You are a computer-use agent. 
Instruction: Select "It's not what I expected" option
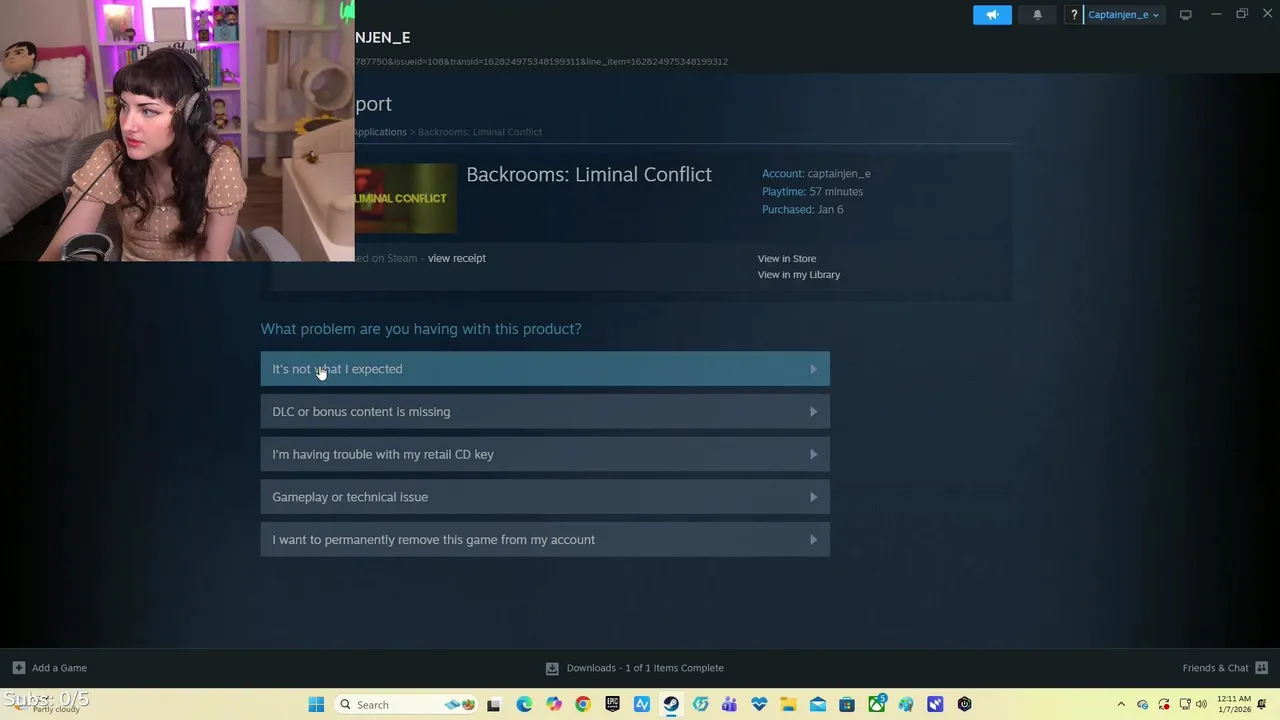point(545,369)
